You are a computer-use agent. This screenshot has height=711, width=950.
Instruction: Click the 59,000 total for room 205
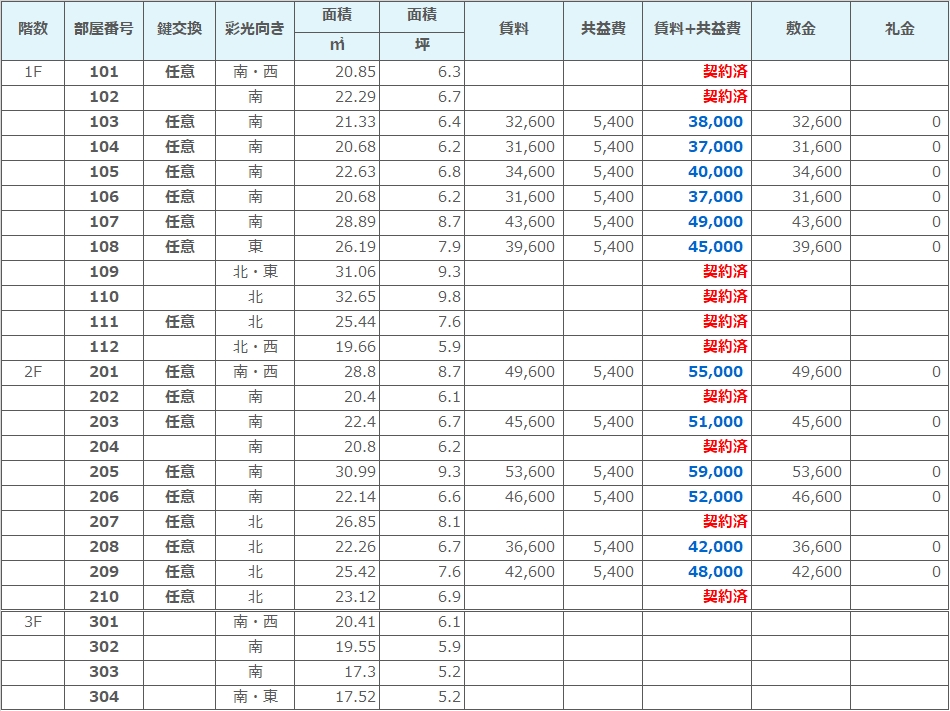715,472
